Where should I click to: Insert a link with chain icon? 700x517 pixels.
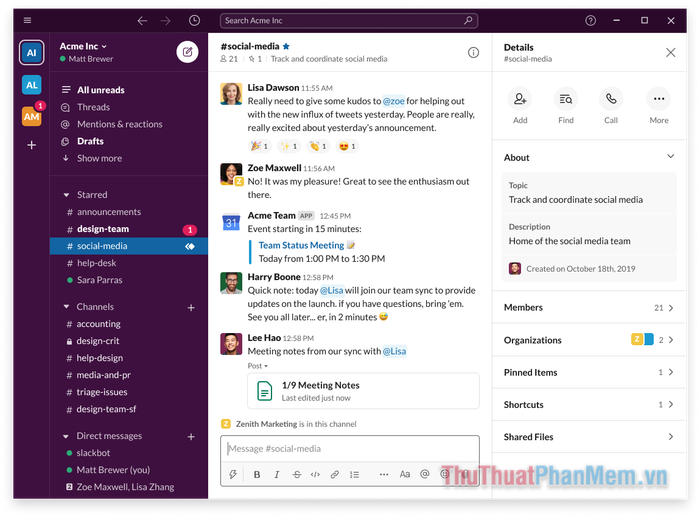point(334,474)
